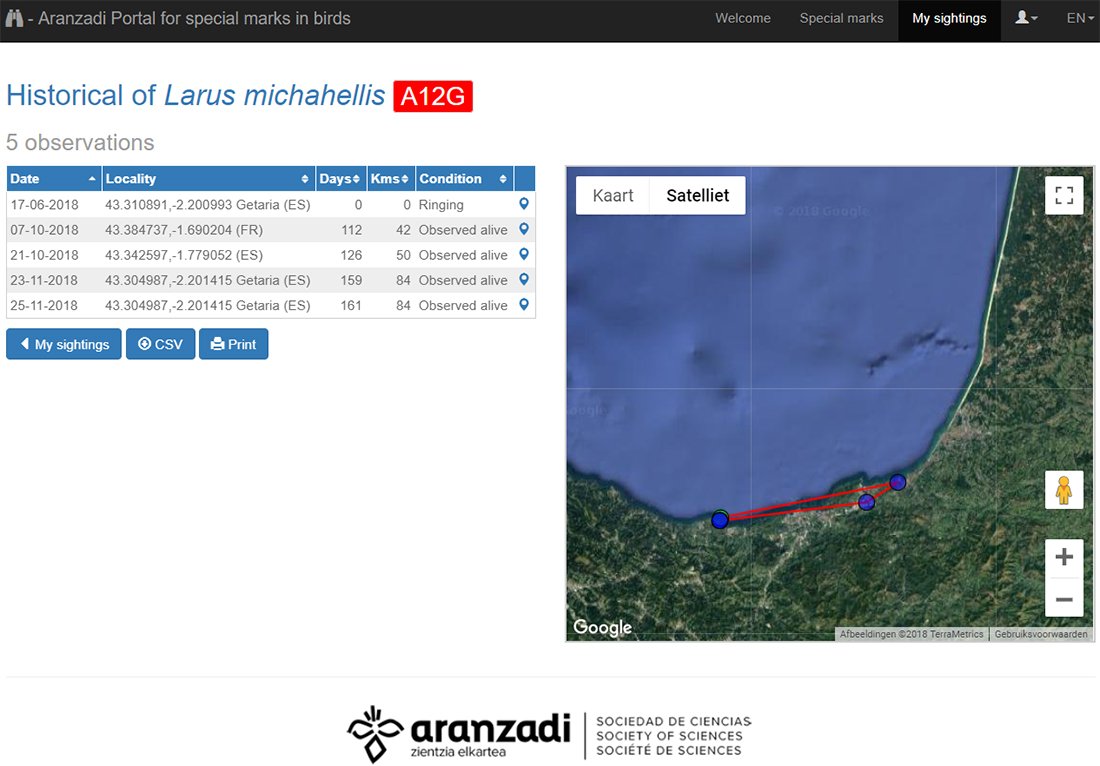Zoom out on the map
Viewport: 1100px width, 766px height.
[1064, 599]
